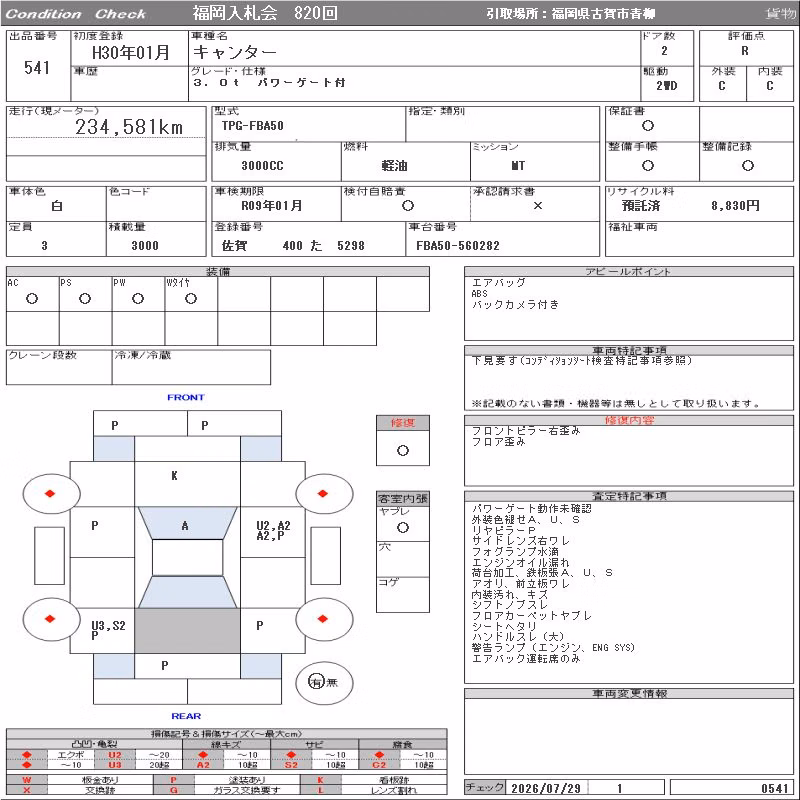Click the evaluation score R
Viewport: 800px width, 800px height.
pos(745,51)
